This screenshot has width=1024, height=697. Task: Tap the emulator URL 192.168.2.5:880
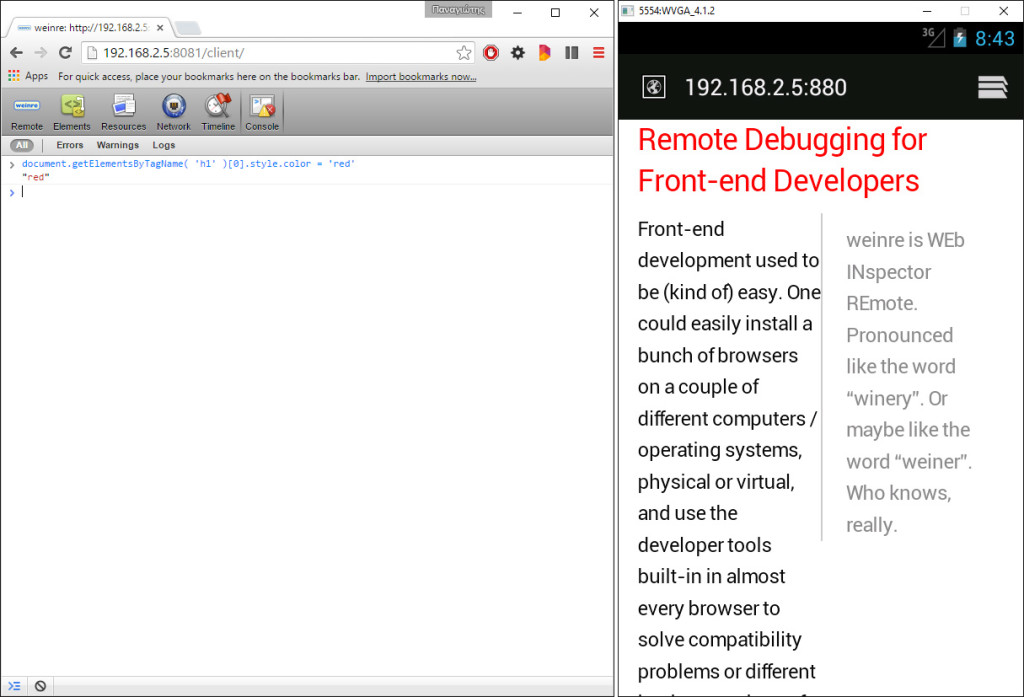pos(765,88)
